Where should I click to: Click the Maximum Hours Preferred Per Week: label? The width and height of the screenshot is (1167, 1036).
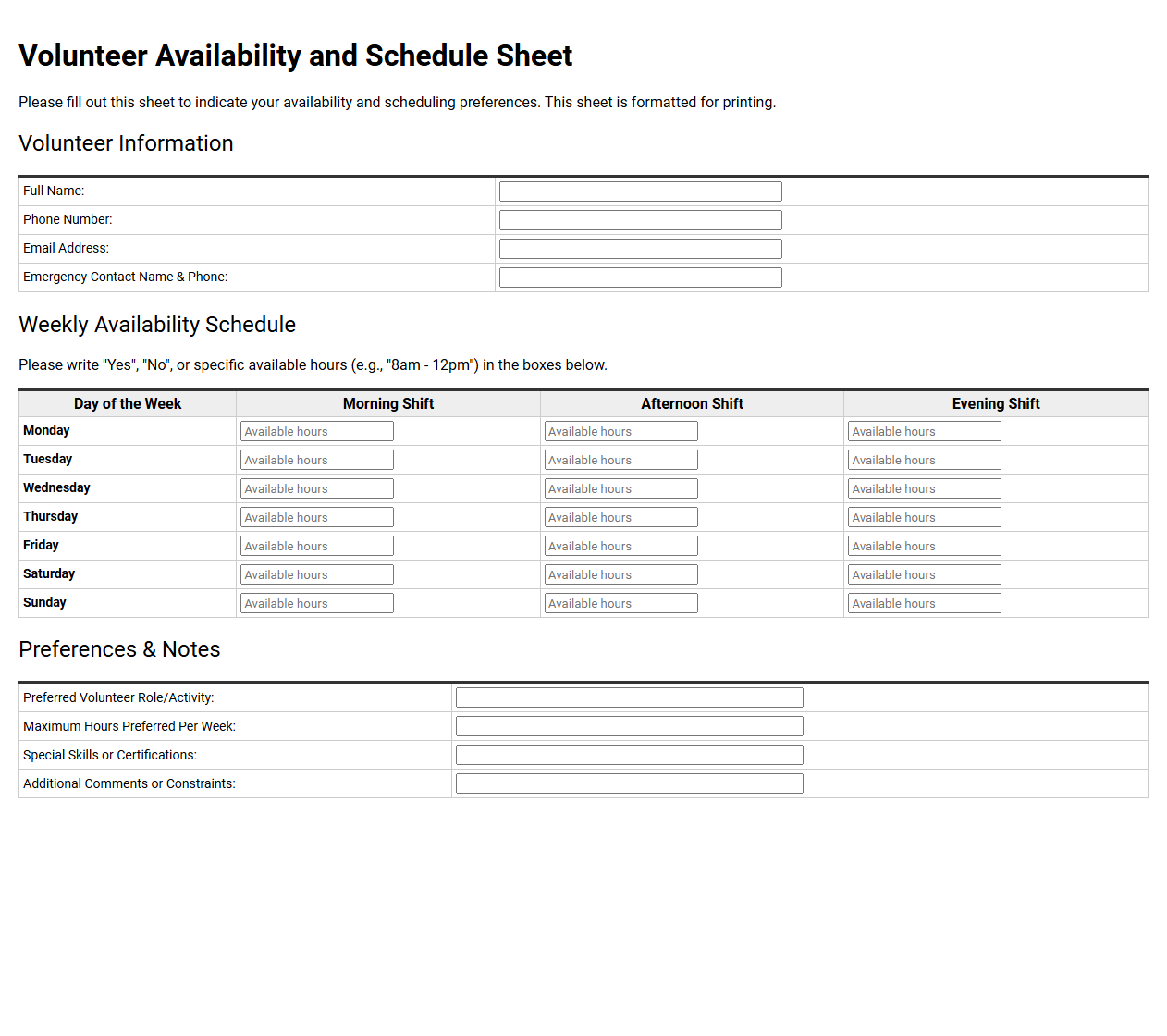(x=129, y=726)
